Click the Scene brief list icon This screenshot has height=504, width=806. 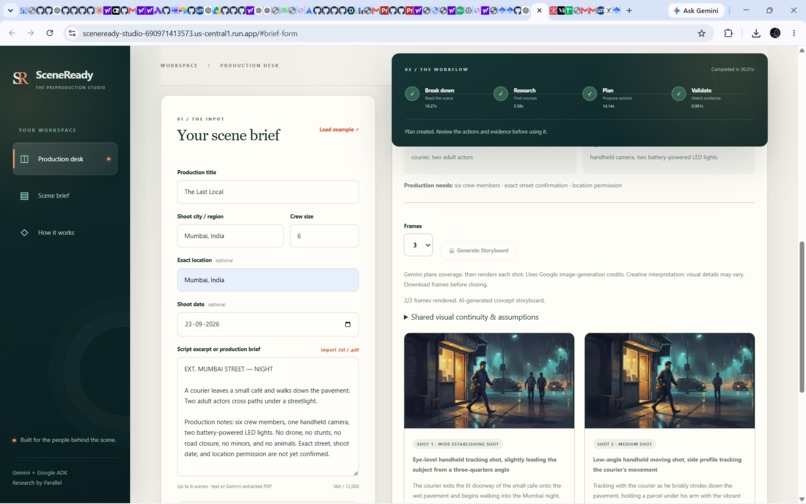[24, 196]
